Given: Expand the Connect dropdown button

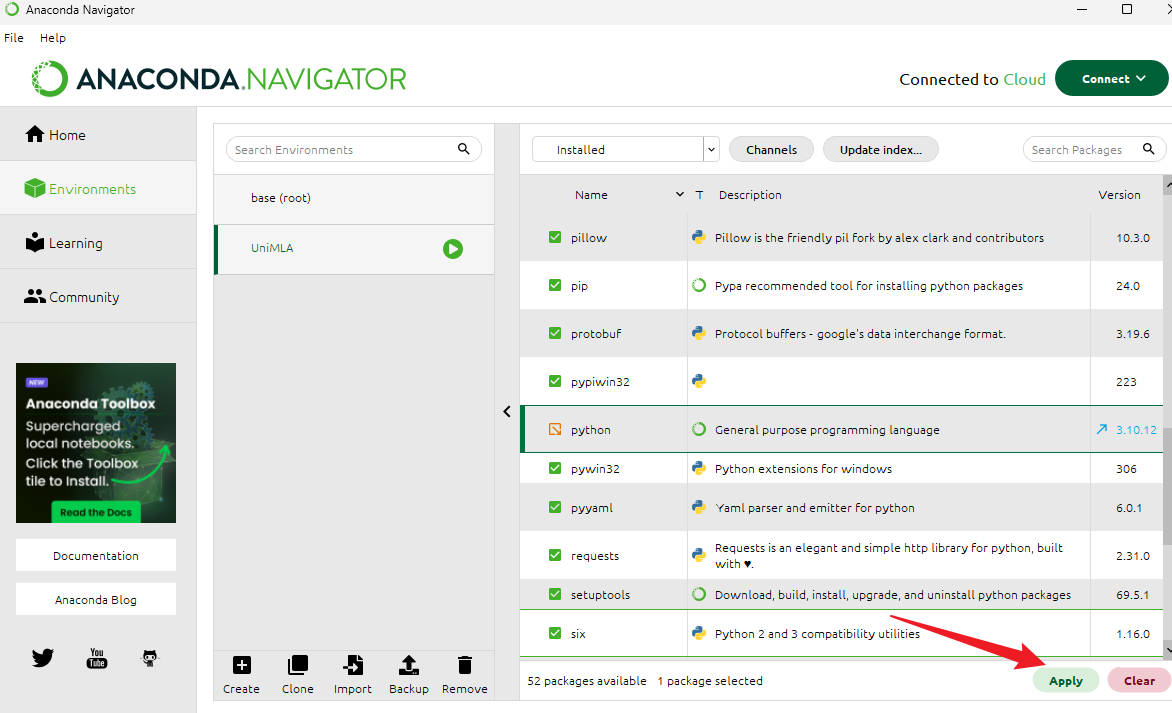Looking at the screenshot, I should (1111, 79).
